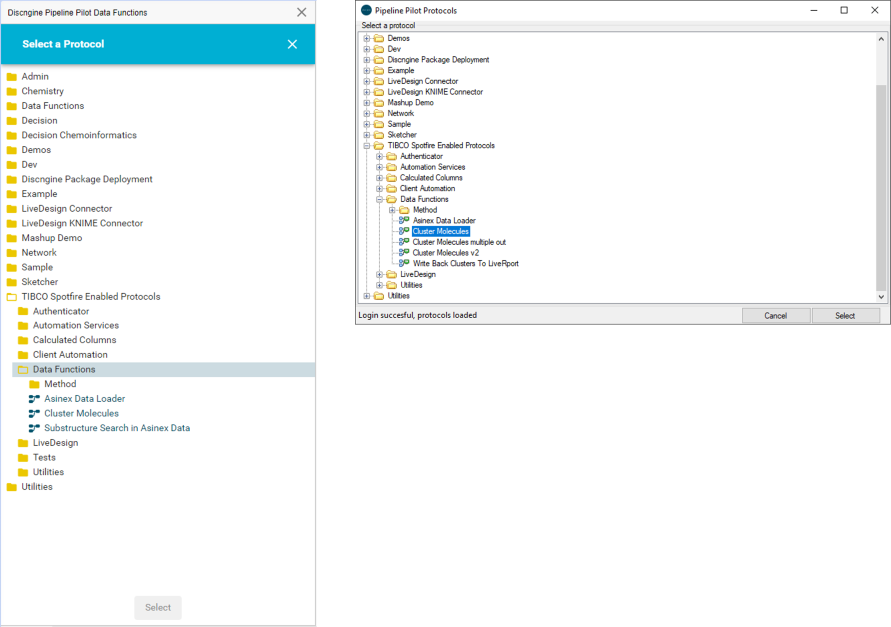Expand the LiveDesign node under TIBCO in right tree
The width and height of the screenshot is (891, 627).
[x=379, y=274]
